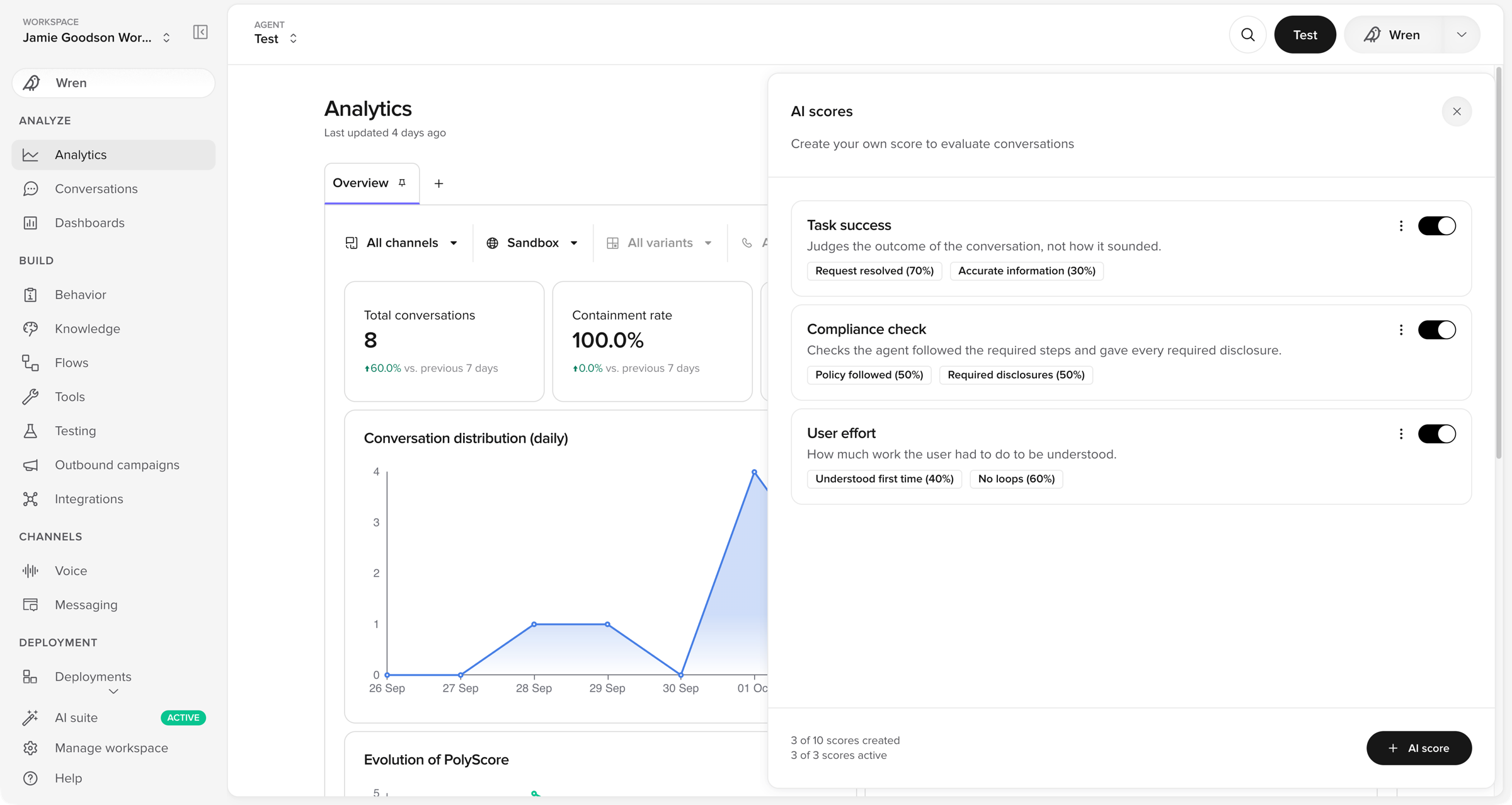Screen dimensions: 1512x805
Task: Select the 01 Oct peak data point
Action: [x=754, y=472]
